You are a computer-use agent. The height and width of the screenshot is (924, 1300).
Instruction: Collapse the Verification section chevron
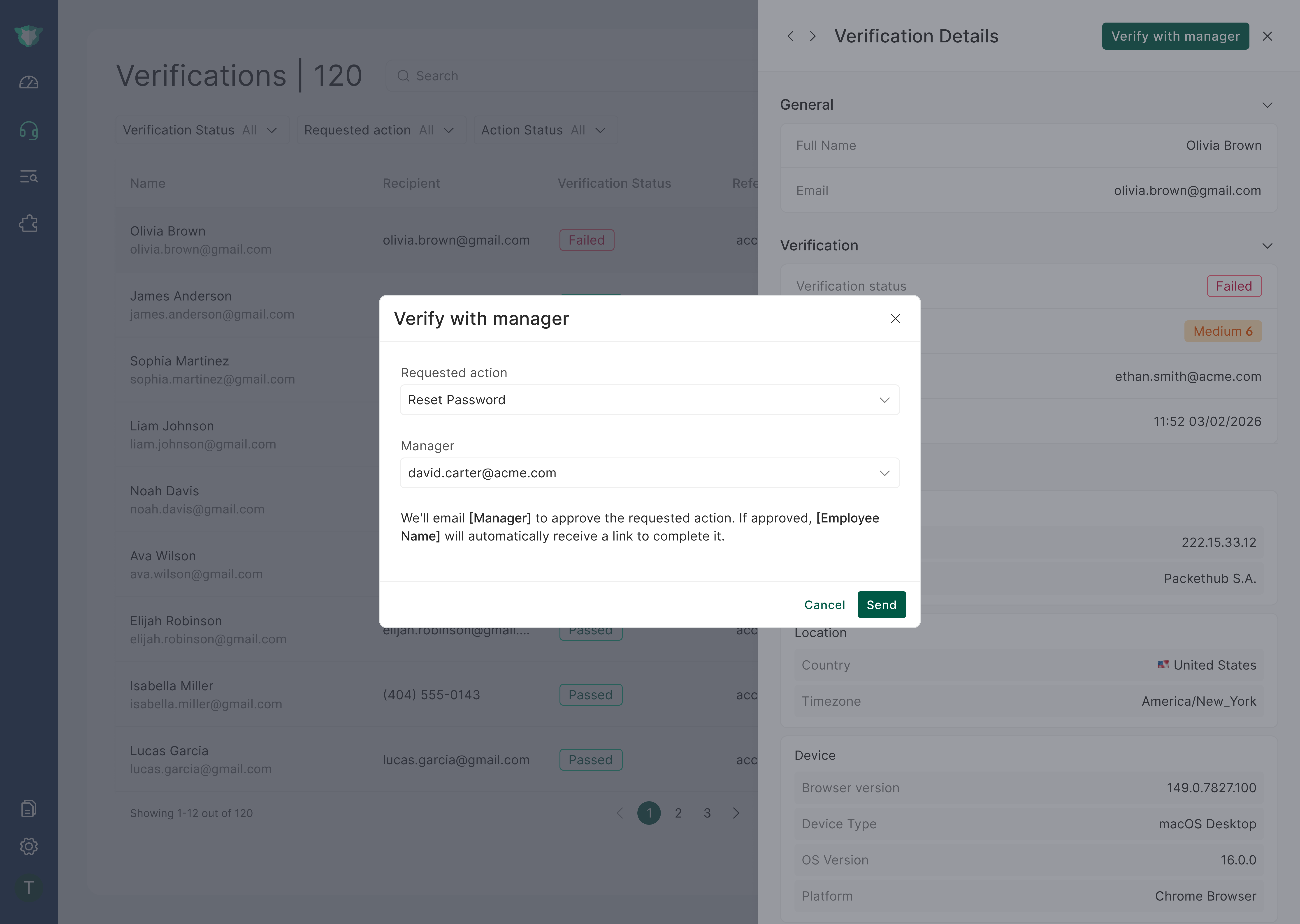click(x=1267, y=246)
